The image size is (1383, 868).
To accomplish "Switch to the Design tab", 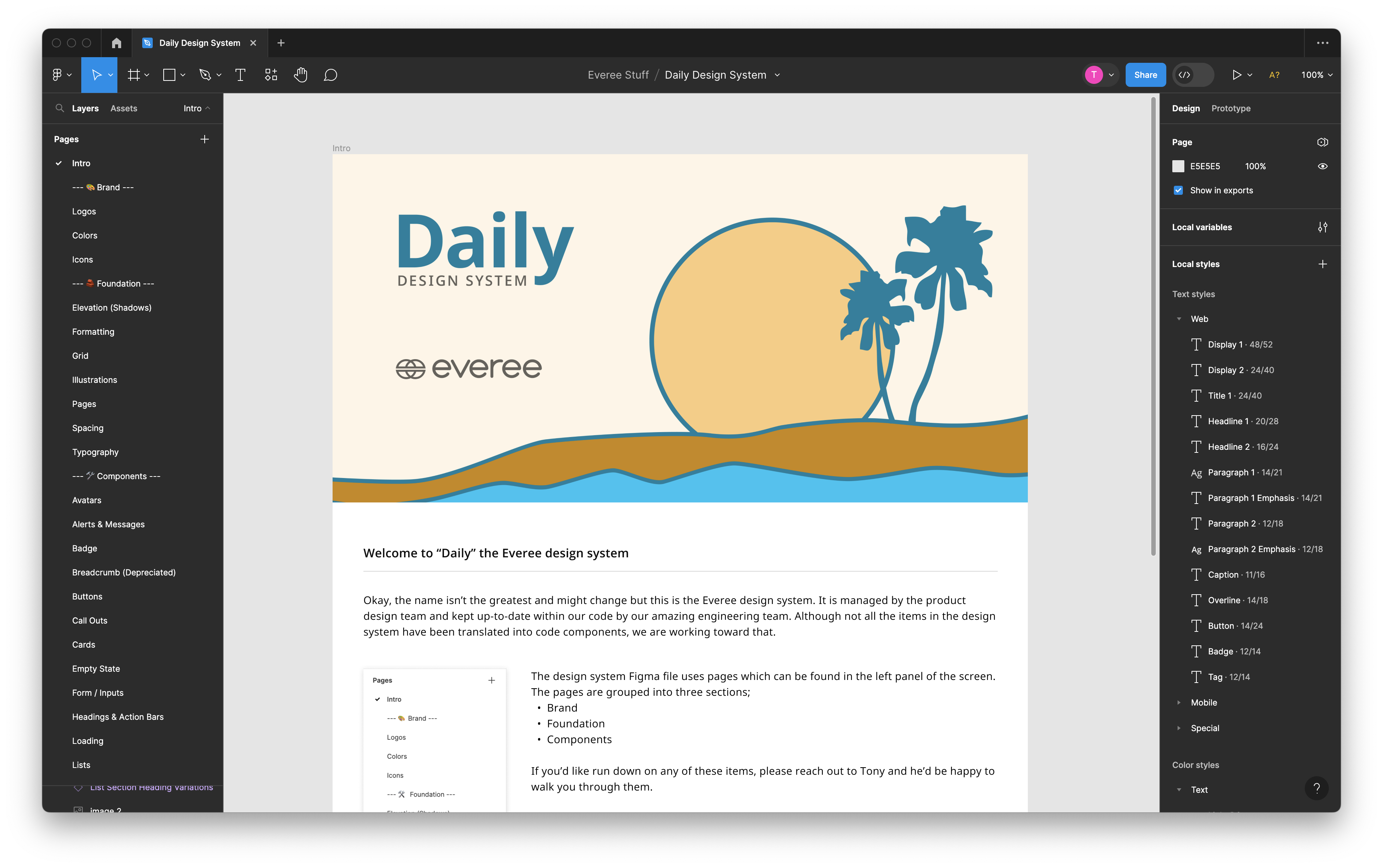I will pyautogui.click(x=1185, y=108).
